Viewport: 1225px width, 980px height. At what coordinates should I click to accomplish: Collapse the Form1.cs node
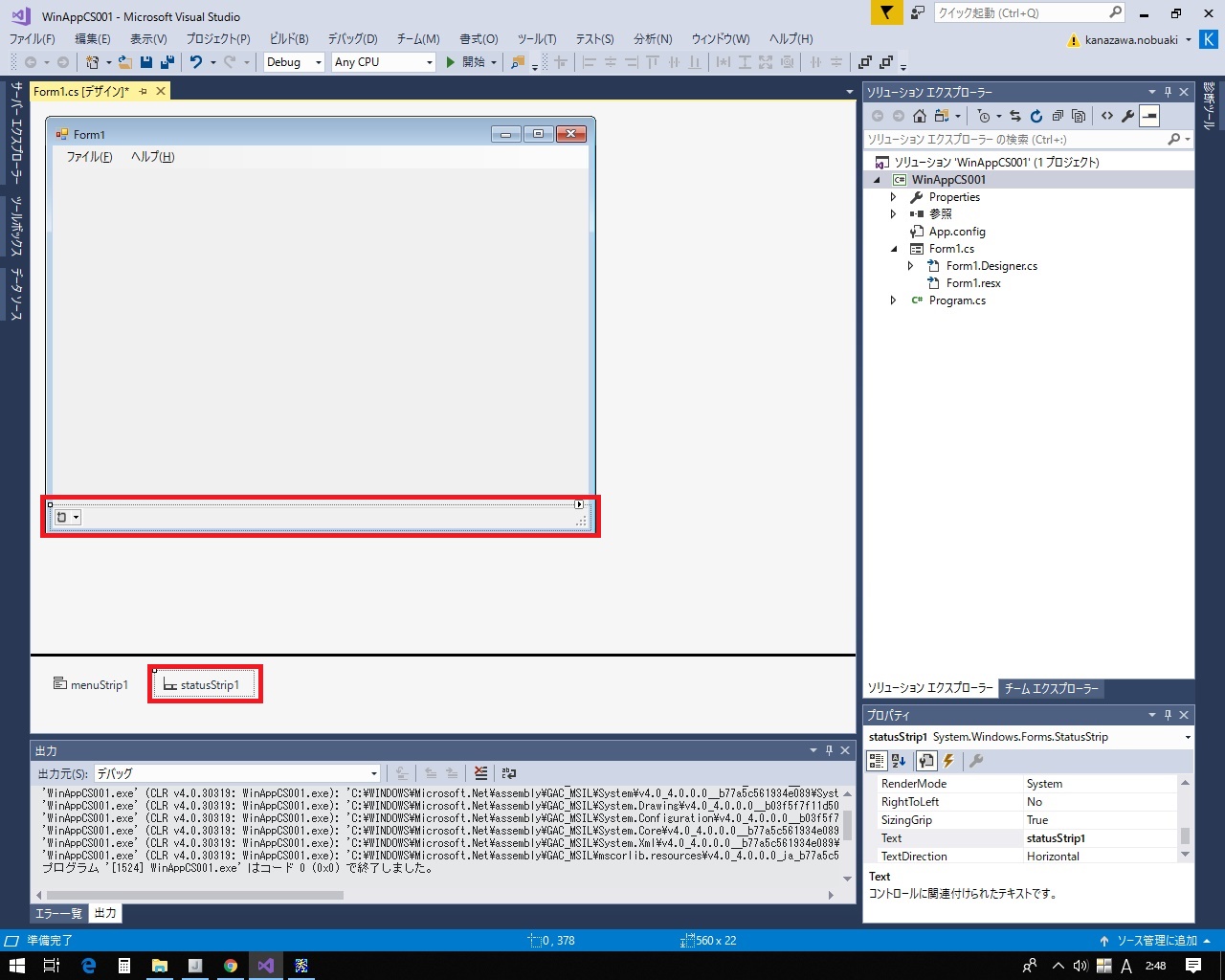coord(894,249)
